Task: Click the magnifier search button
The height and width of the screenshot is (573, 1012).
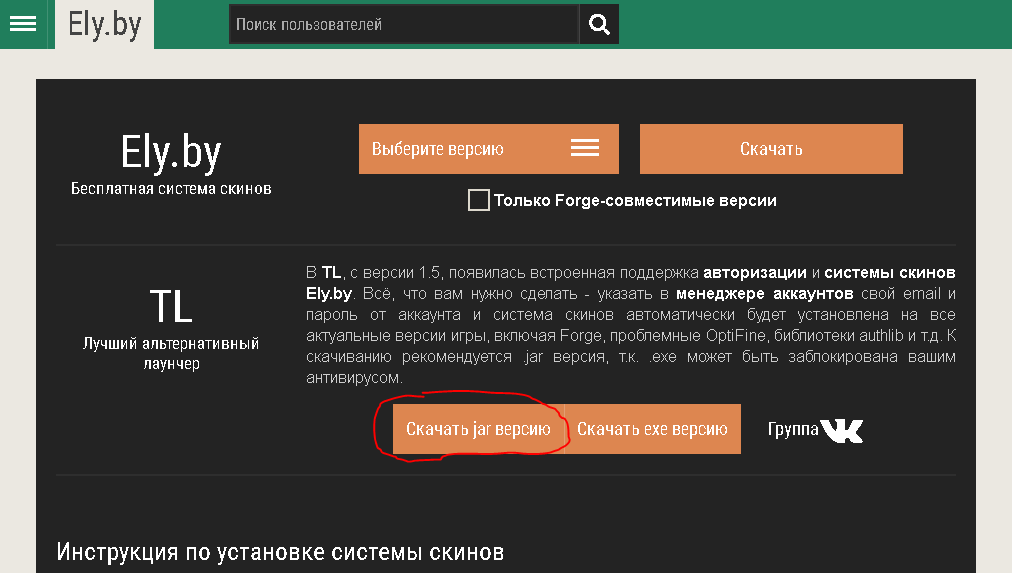Action: click(x=599, y=25)
